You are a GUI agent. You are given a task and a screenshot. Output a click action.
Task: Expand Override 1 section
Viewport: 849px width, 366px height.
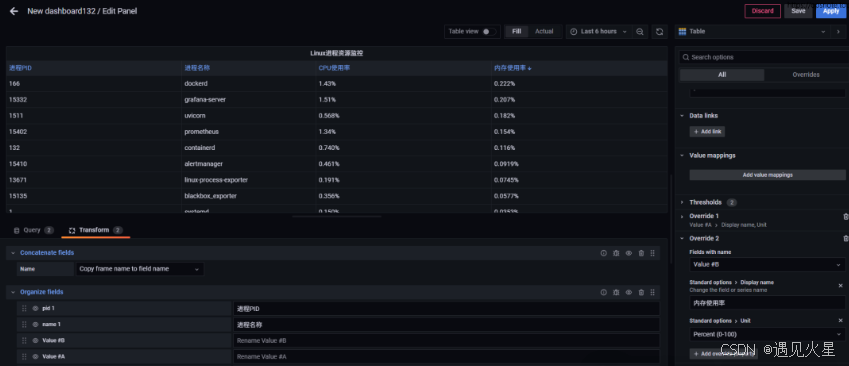point(682,216)
